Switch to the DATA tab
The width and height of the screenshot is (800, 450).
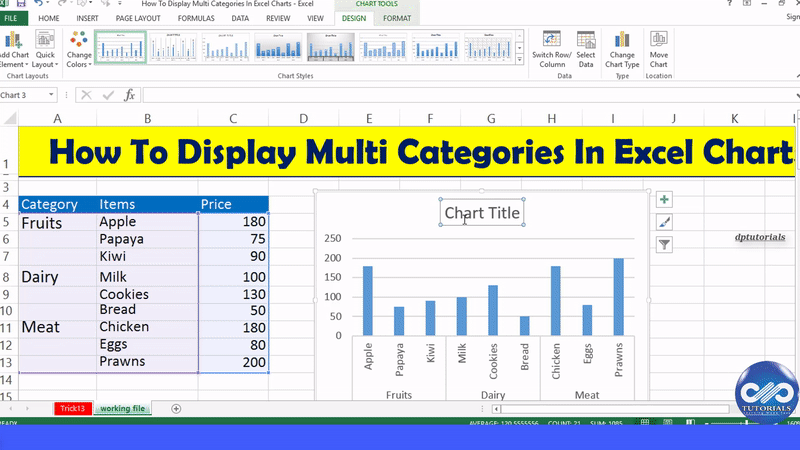pos(240,18)
